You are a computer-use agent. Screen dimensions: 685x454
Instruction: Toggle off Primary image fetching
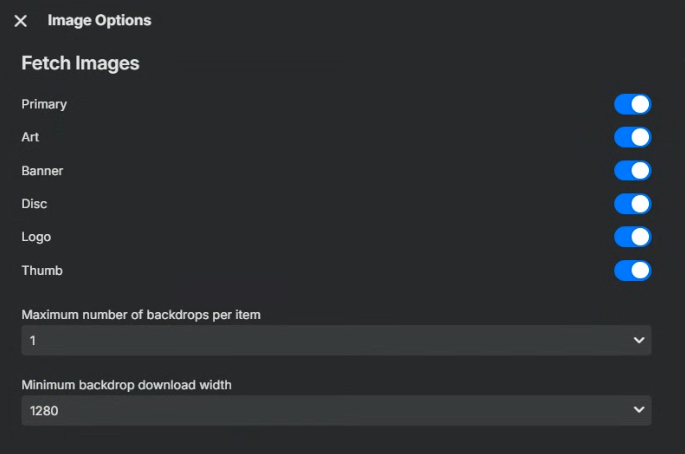[x=632, y=104]
